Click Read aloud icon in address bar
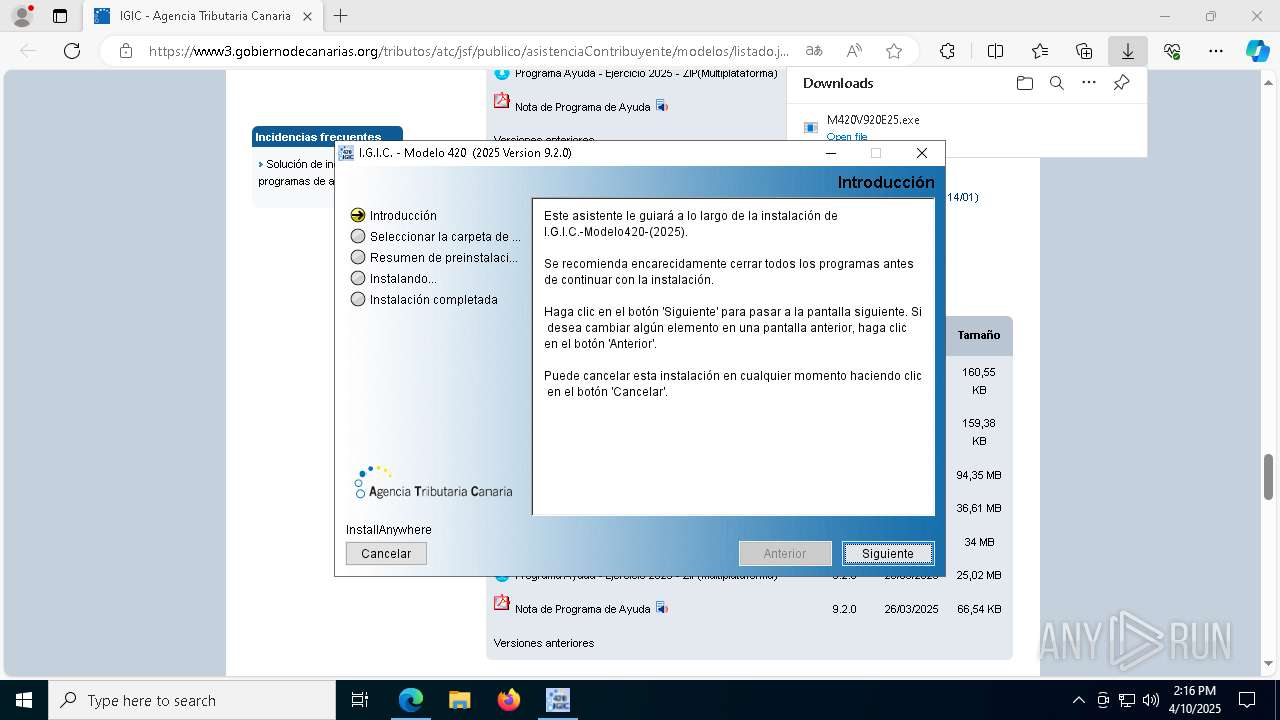 coord(854,51)
